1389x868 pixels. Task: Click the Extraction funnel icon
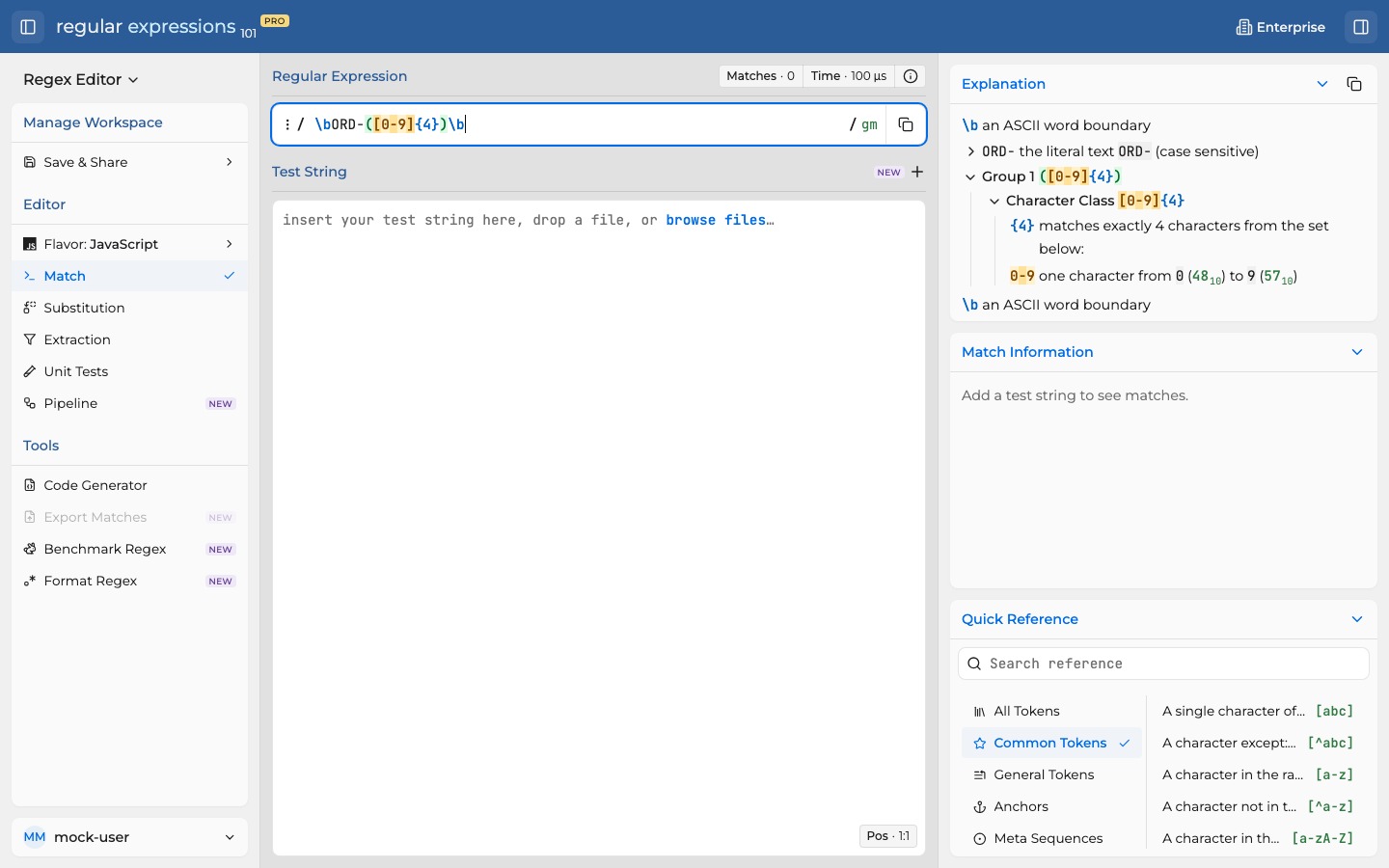(x=30, y=339)
